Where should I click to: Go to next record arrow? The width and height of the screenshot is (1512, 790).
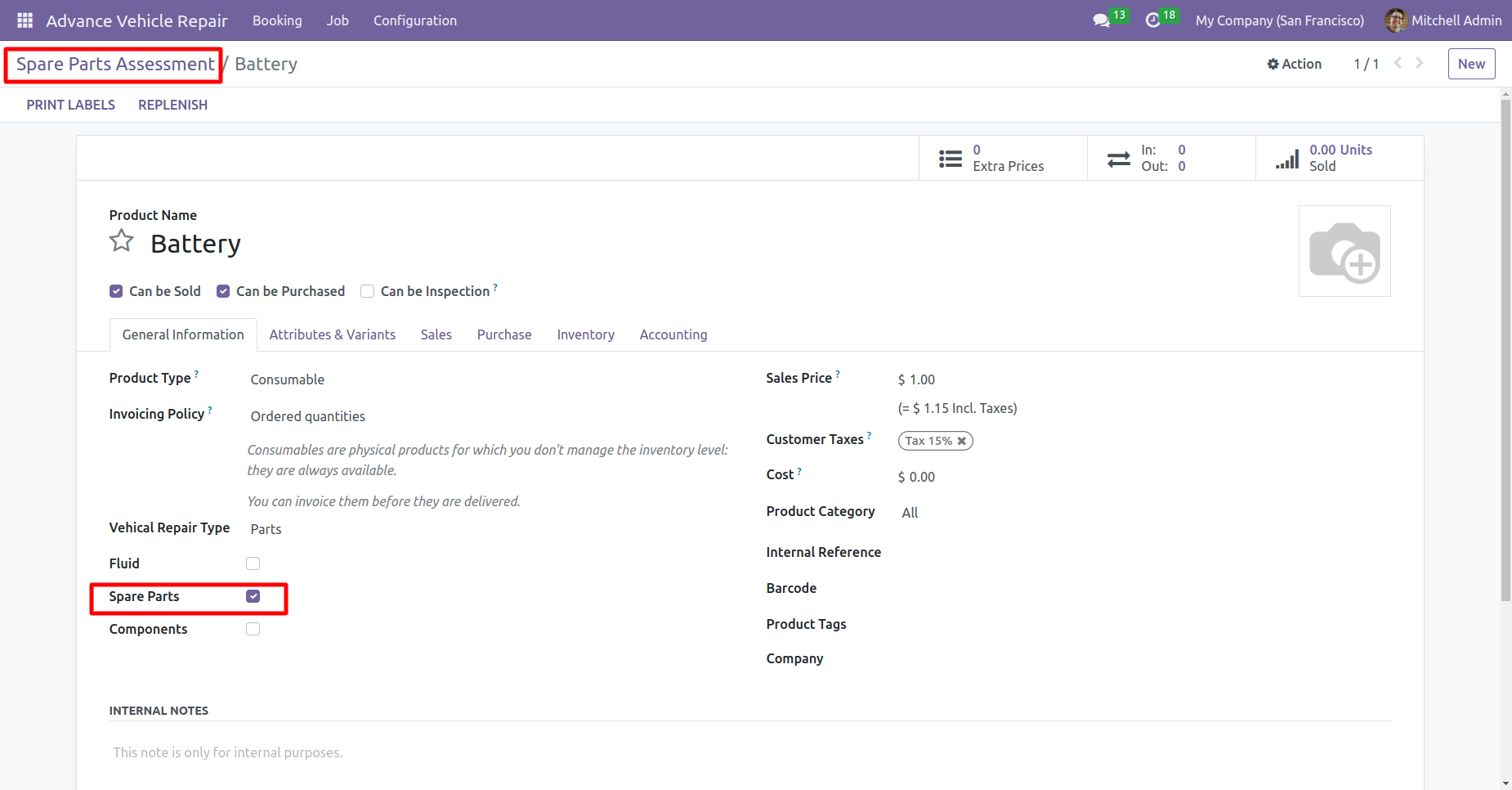click(x=1420, y=63)
